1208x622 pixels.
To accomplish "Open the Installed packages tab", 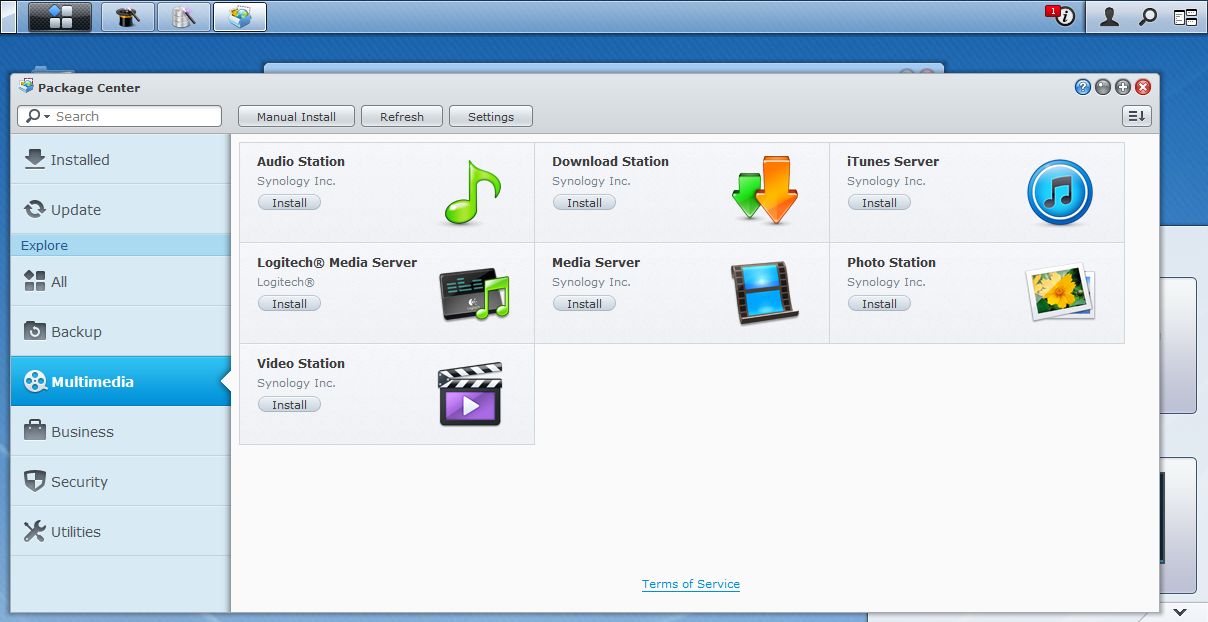I will point(120,159).
